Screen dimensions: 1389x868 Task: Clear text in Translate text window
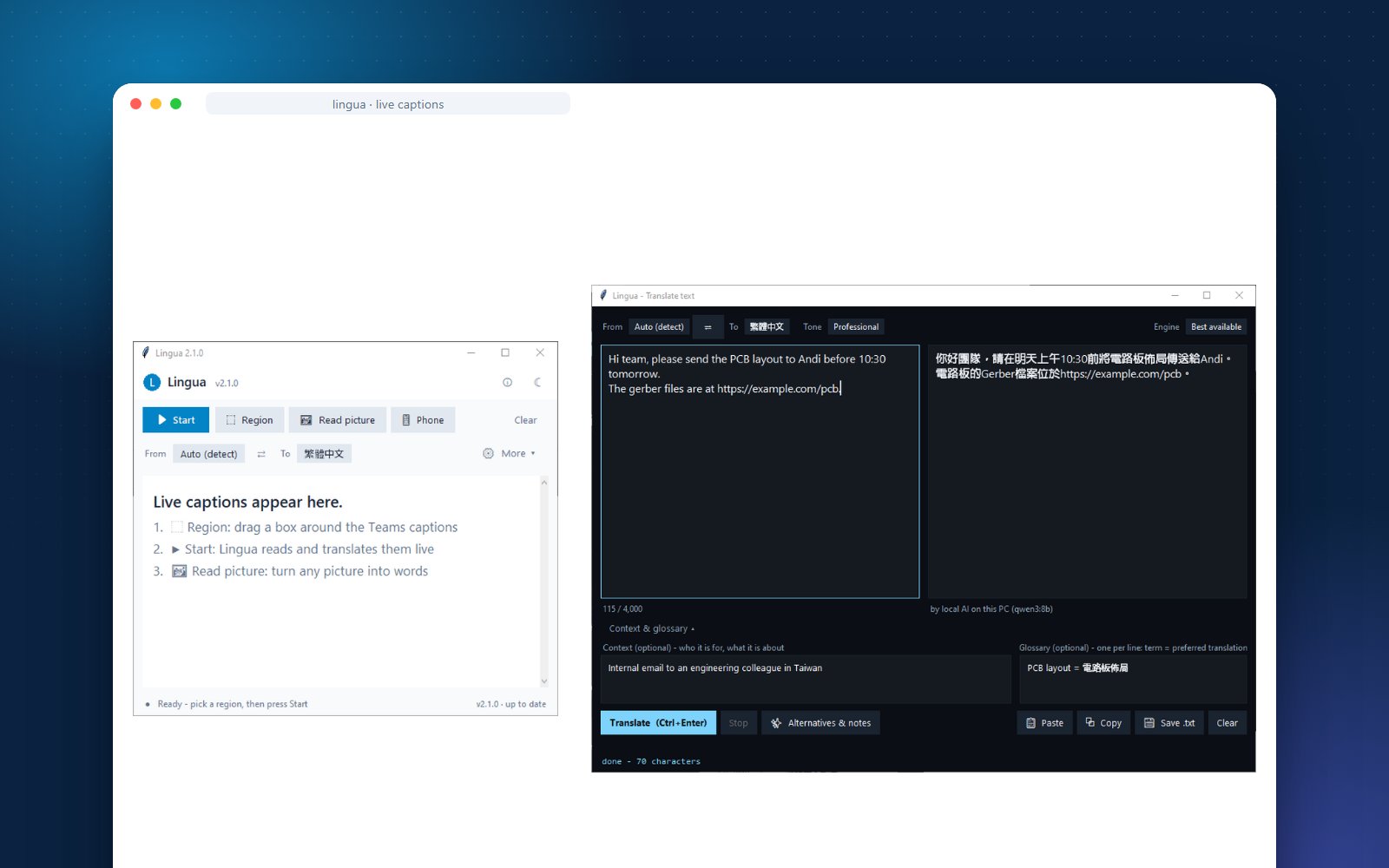coord(1227,723)
